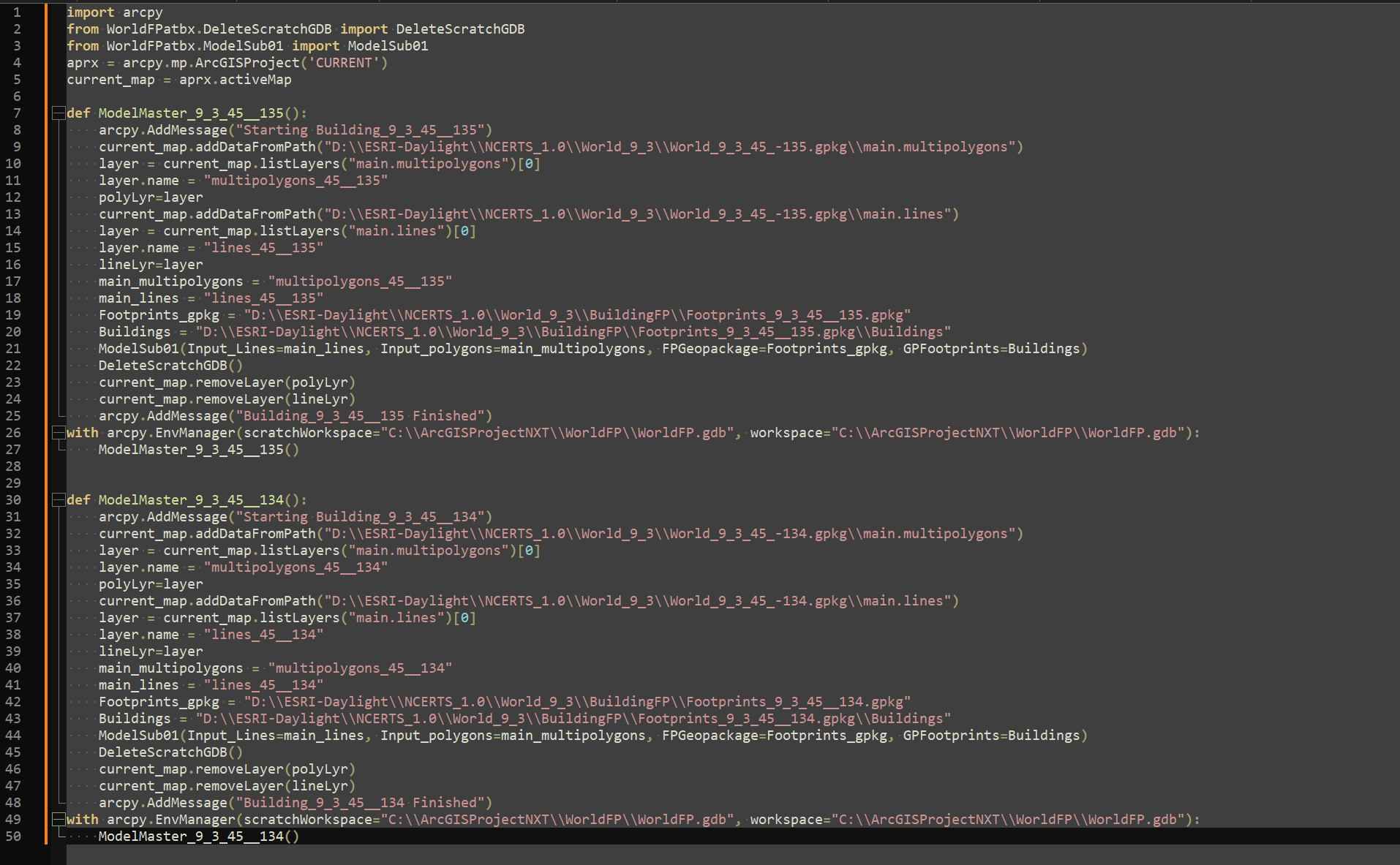Collapse the ModelMaster_9_3_45__135 function fold
Screen dimensions: 1400x865
click(x=57, y=113)
